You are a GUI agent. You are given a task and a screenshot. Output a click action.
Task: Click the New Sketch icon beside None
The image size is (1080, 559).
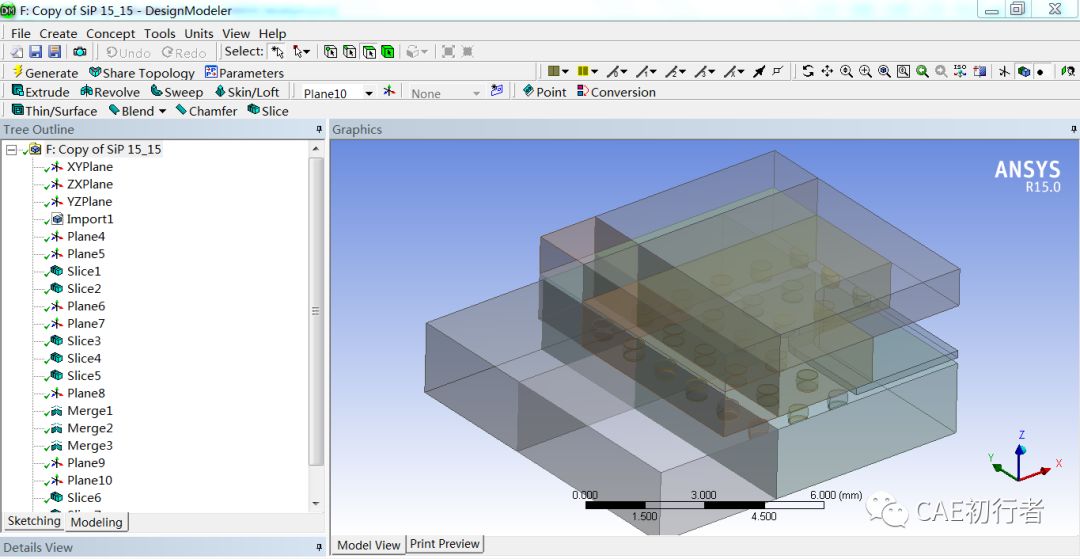pyautogui.click(x=497, y=91)
